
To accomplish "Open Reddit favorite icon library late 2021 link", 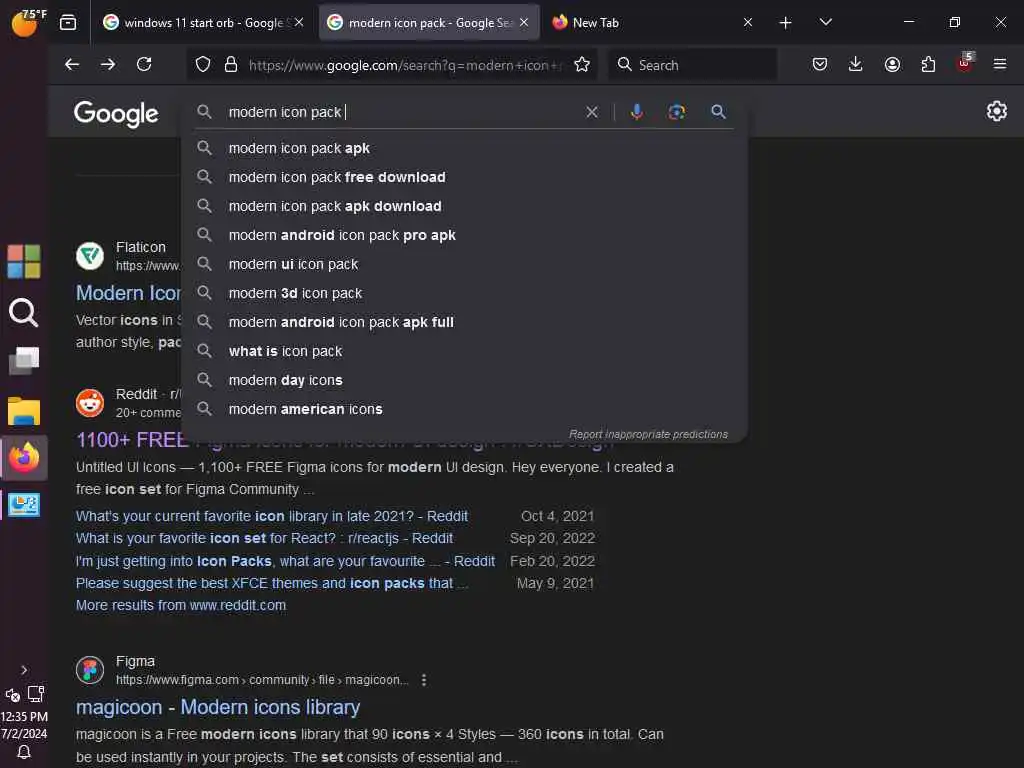I will [272, 516].
